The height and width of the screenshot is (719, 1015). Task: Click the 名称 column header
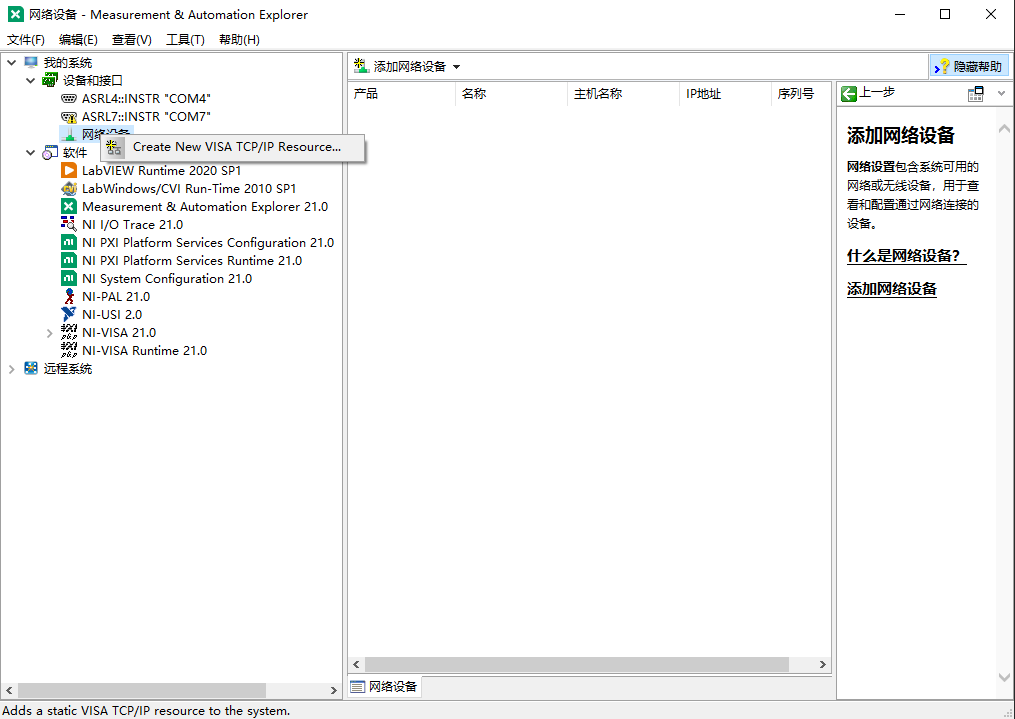coord(511,94)
